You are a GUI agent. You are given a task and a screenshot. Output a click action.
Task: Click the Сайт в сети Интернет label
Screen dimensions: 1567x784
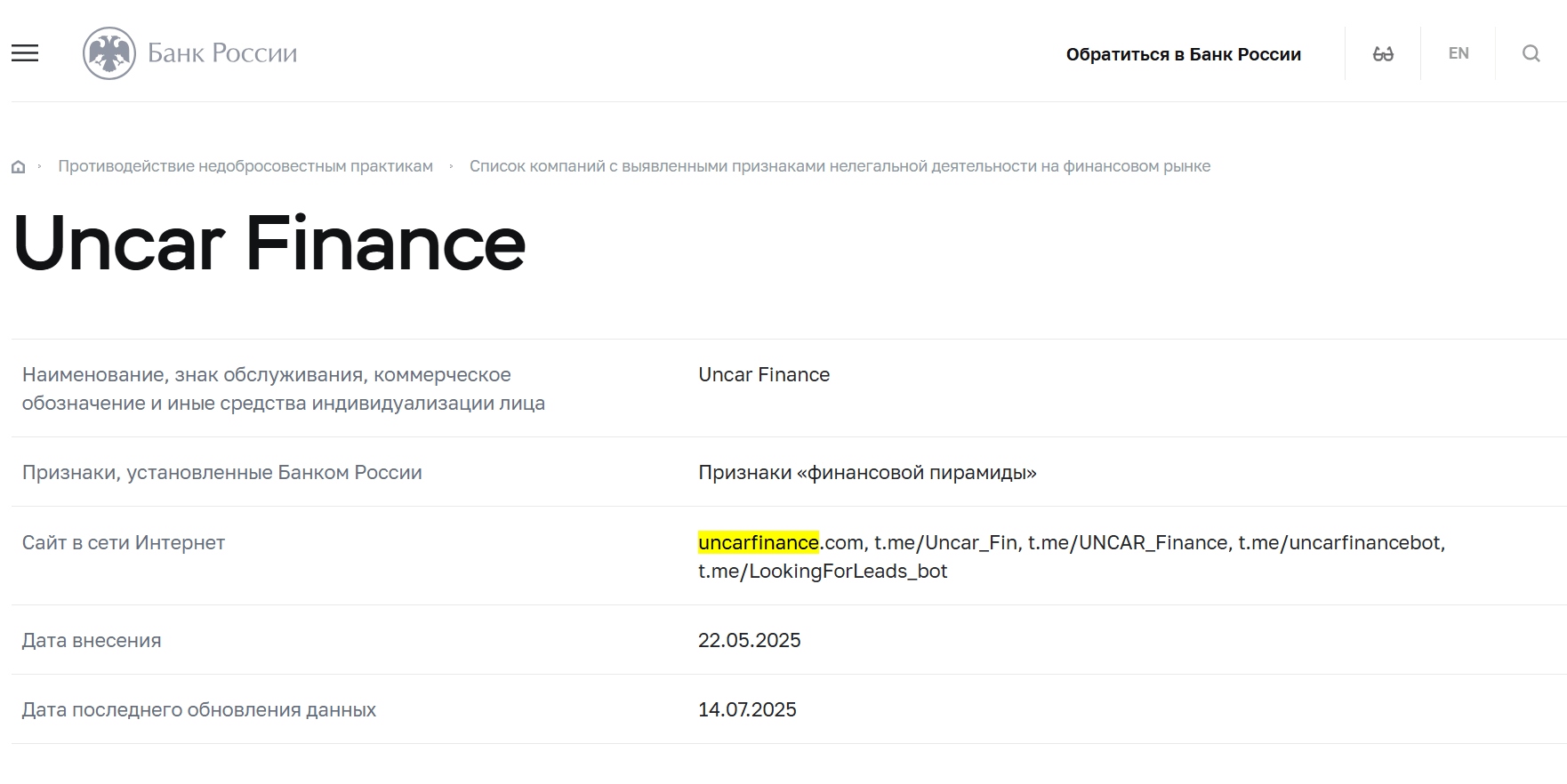(x=124, y=543)
